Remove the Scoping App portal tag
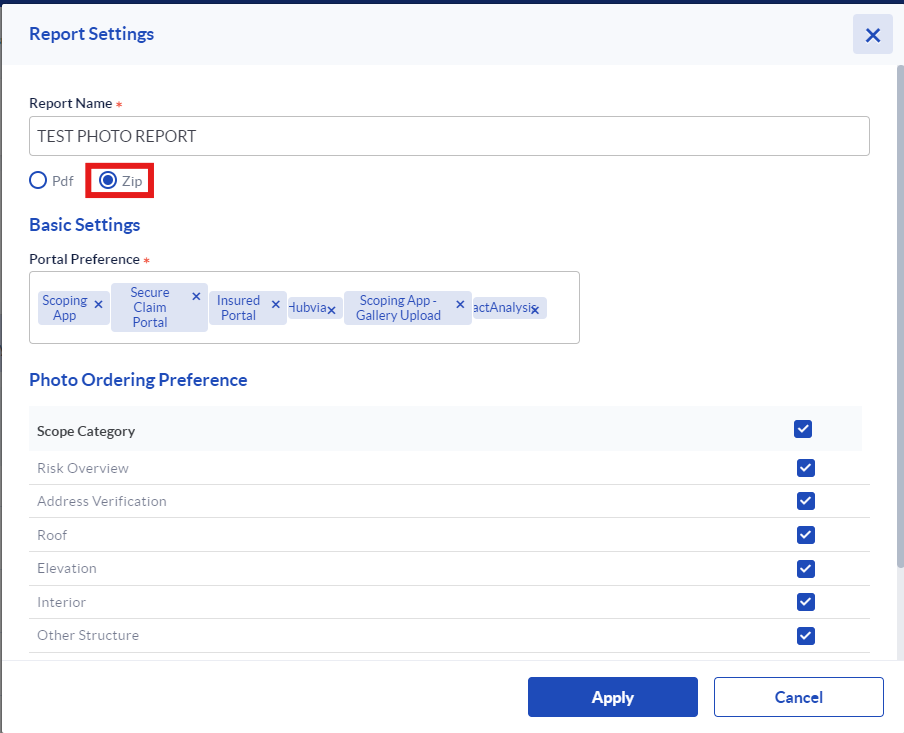This screenshot has width=904, height=733. coord(99,305)
